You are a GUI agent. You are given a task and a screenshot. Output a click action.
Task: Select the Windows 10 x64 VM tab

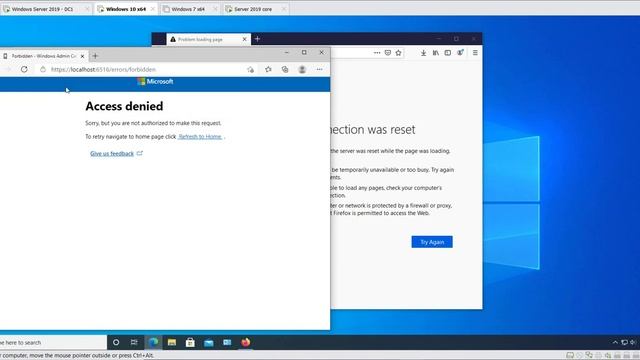[125, 9]
